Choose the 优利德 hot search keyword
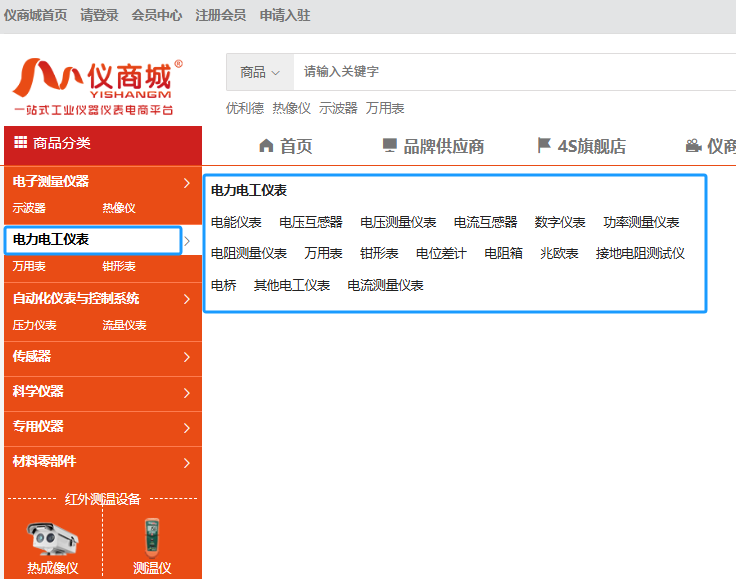Image resolution: width=736 pixels, height=579 pixels. [x=245, y=108]
